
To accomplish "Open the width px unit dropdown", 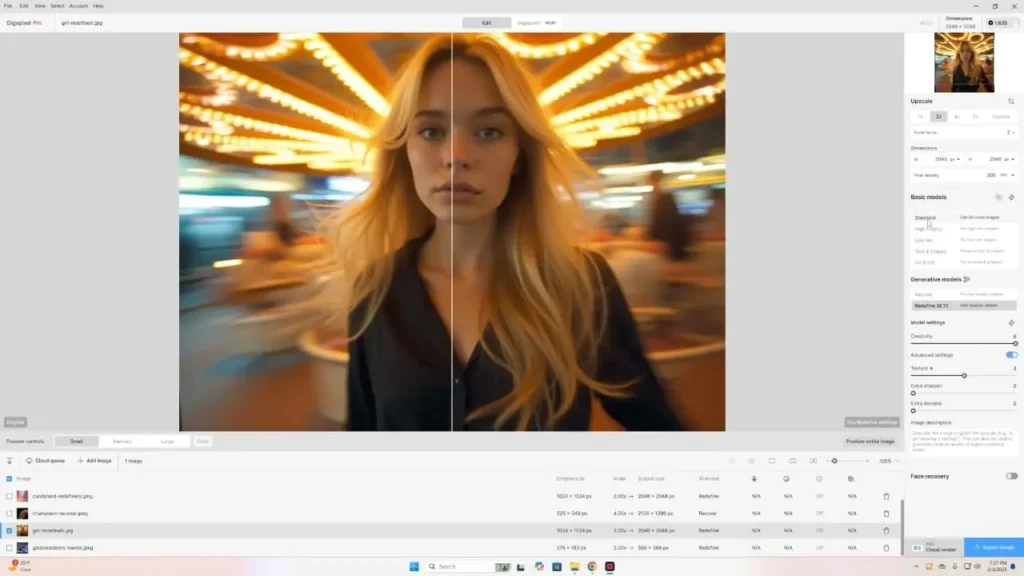I will click(956, 159).
